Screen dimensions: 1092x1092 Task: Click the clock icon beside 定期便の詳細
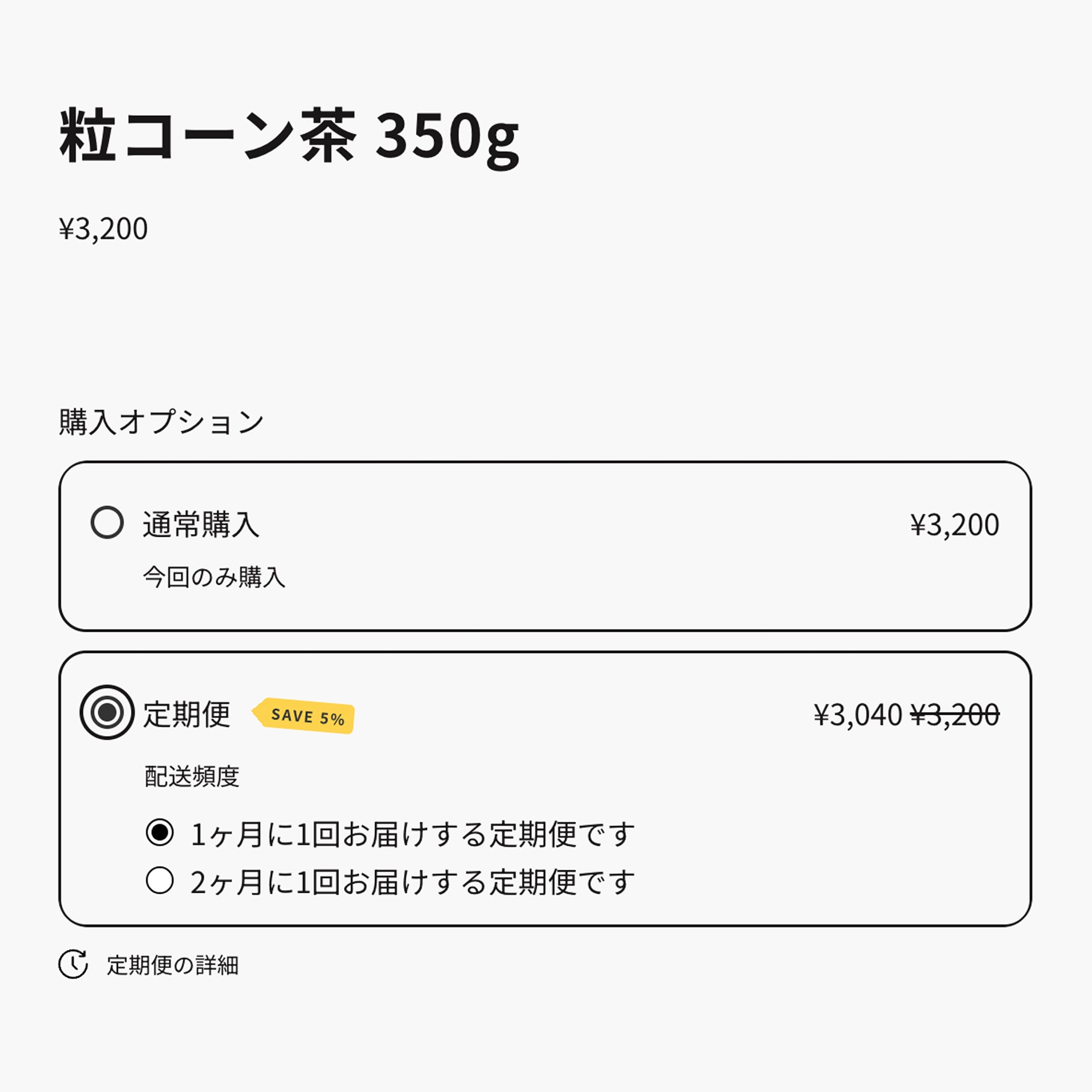(x=74, y=964)
